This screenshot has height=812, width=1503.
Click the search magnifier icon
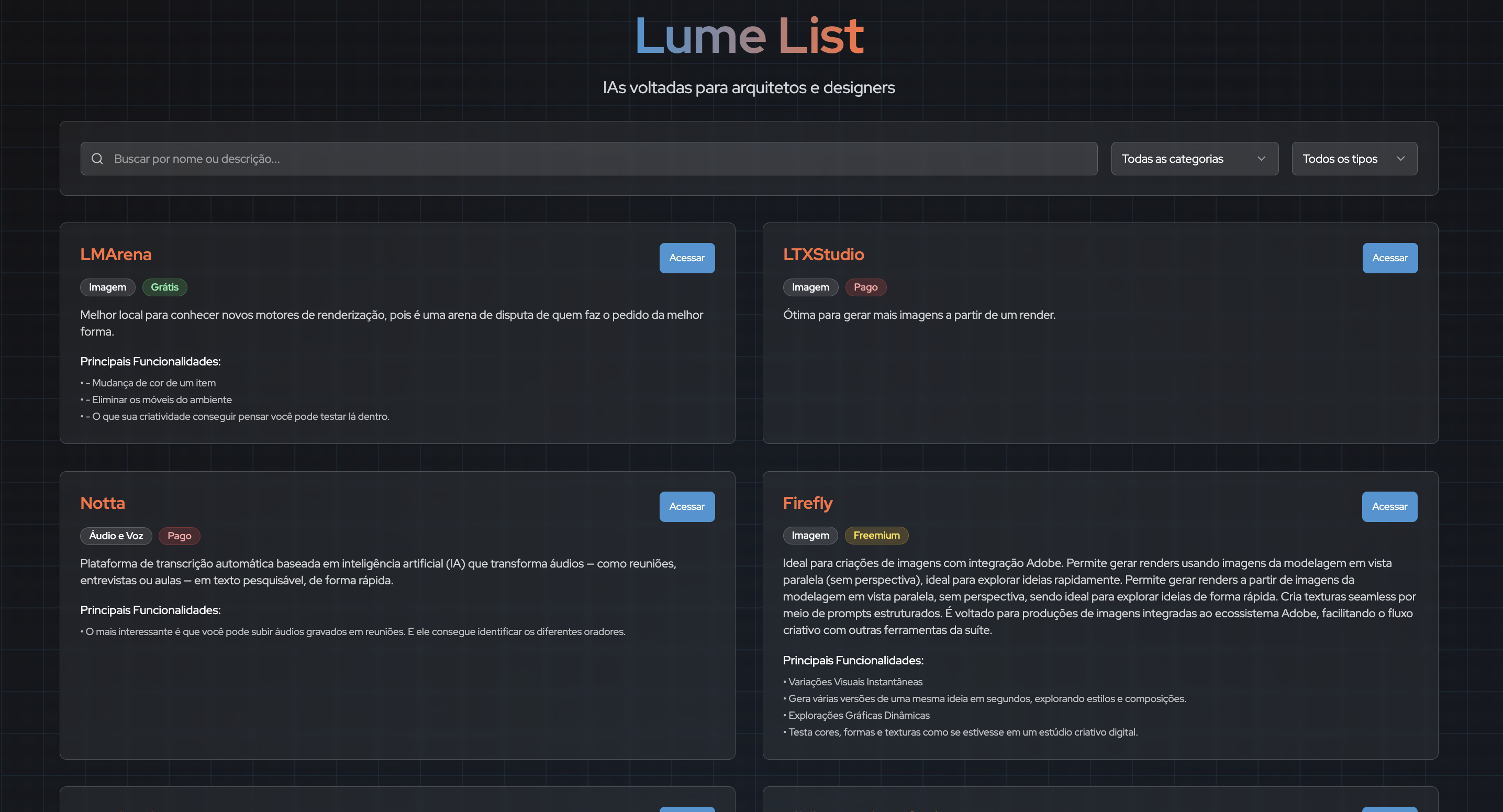point(97,159)
